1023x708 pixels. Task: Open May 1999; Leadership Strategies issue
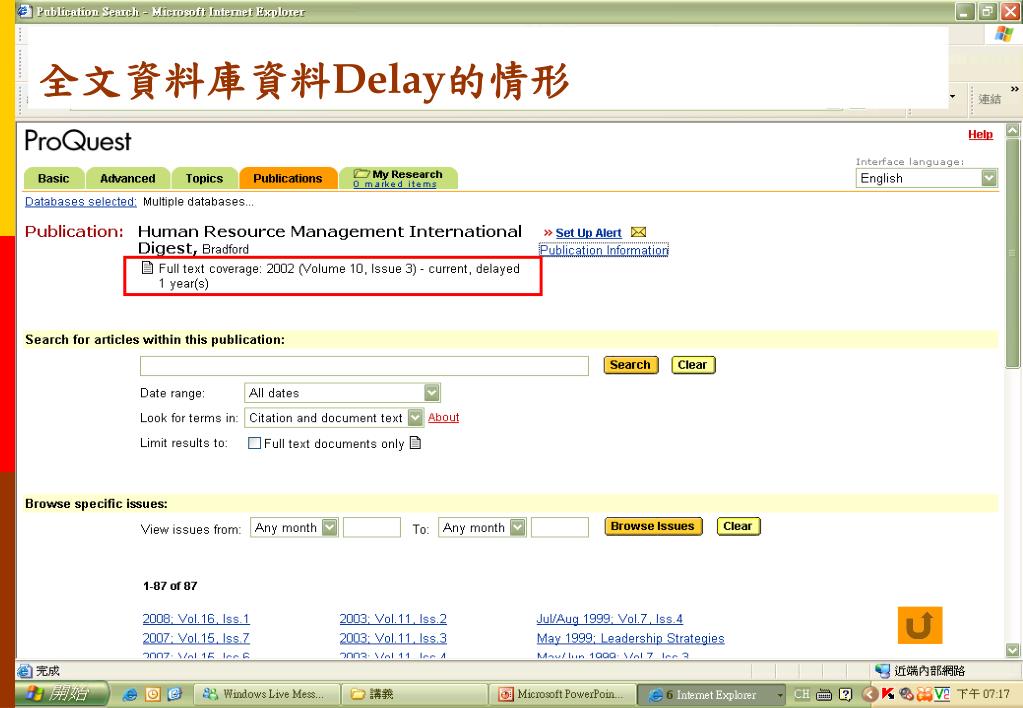[630, 638]
